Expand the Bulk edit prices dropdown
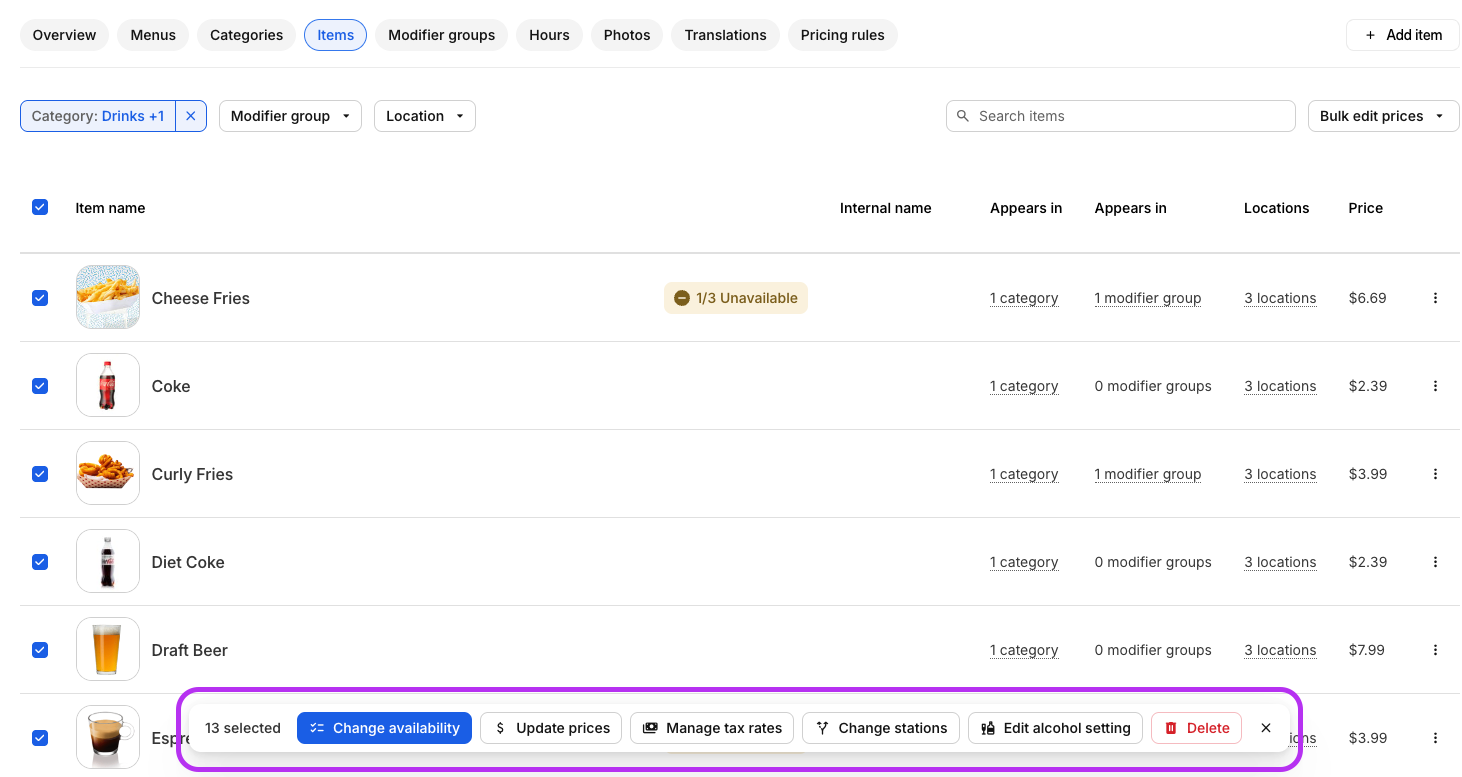This screenshot has height=777, width=1462. (x=1383, y=116)
